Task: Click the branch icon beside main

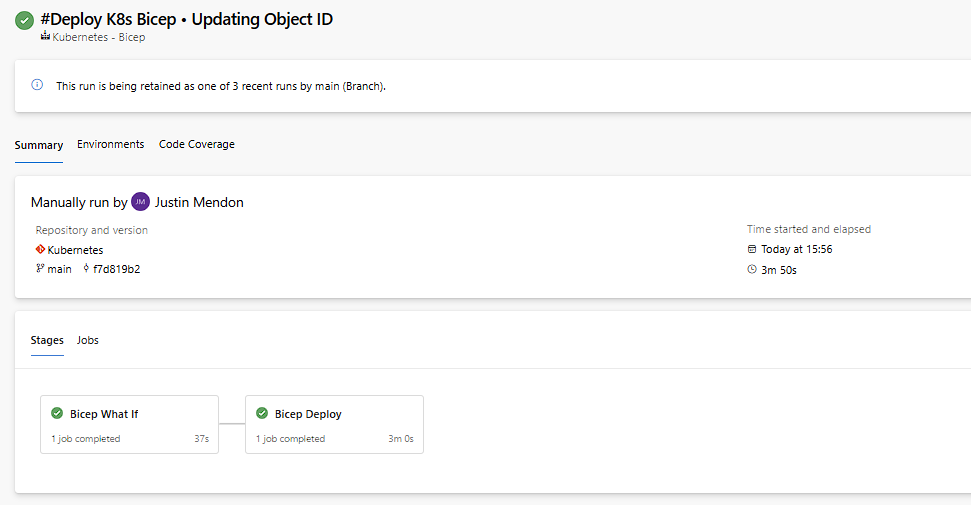Action: (x=40, y=268)
